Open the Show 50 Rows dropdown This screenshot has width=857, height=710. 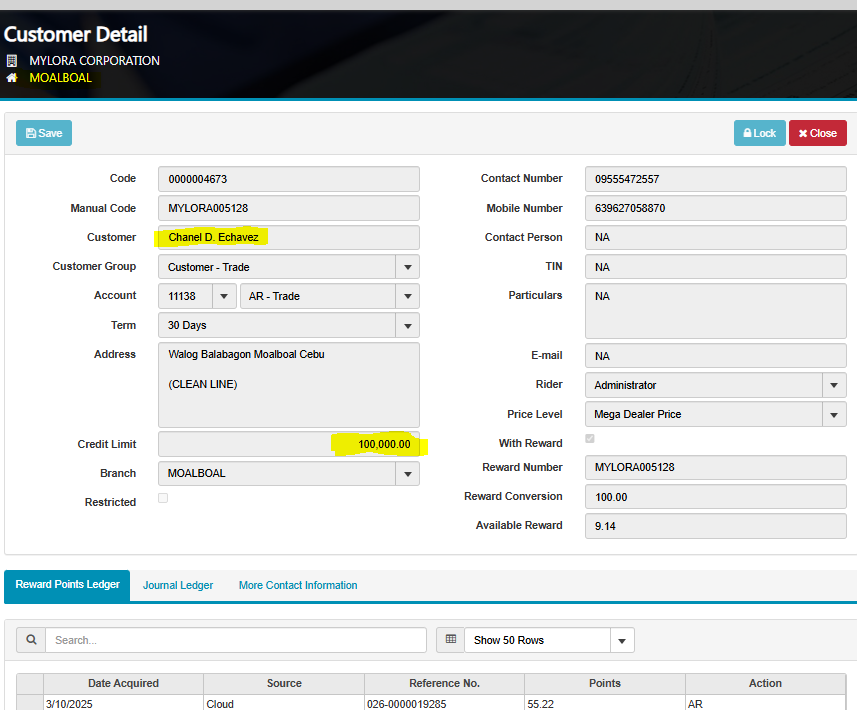(549, 640)
